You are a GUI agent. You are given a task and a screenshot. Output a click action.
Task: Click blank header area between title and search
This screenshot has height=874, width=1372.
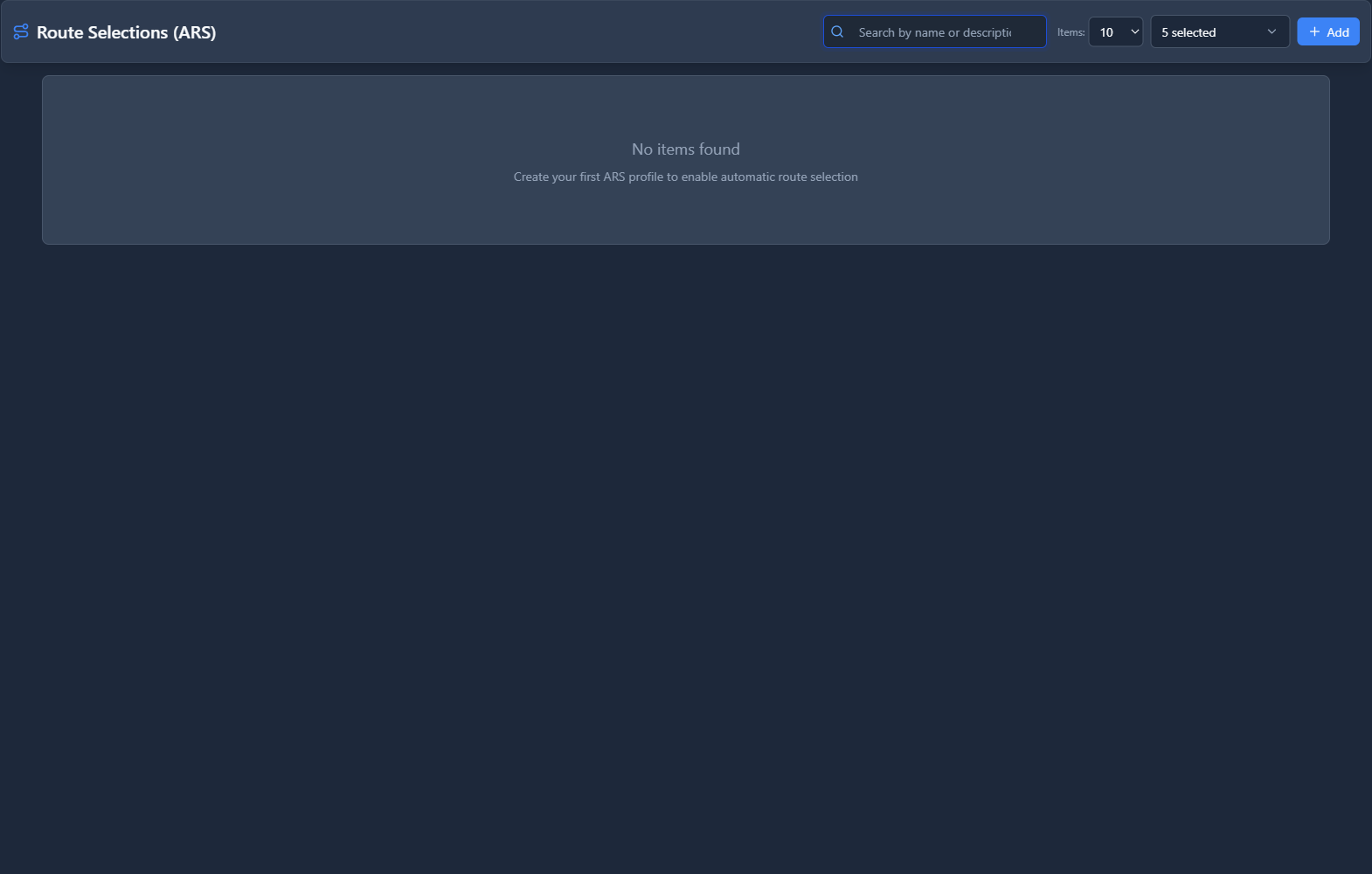[x=524, y=32]
